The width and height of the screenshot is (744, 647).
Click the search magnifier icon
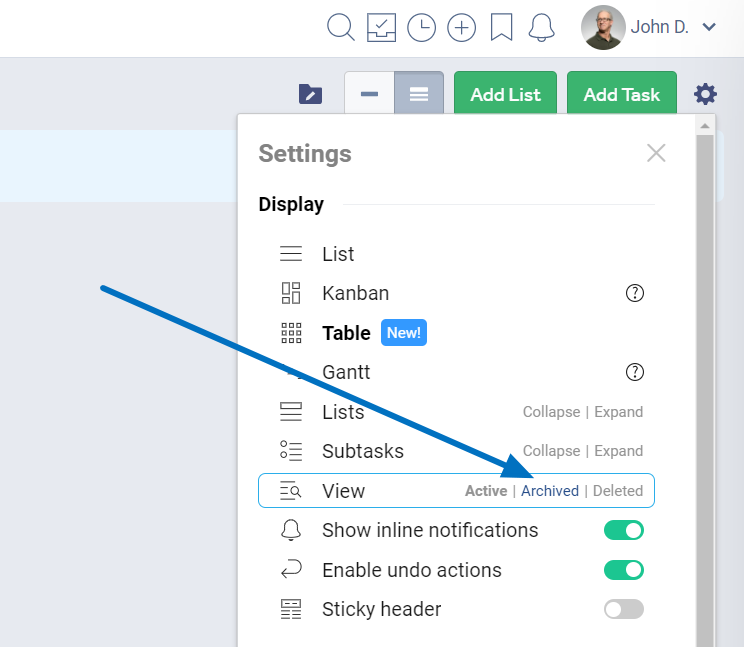click(x=341, y=27)
